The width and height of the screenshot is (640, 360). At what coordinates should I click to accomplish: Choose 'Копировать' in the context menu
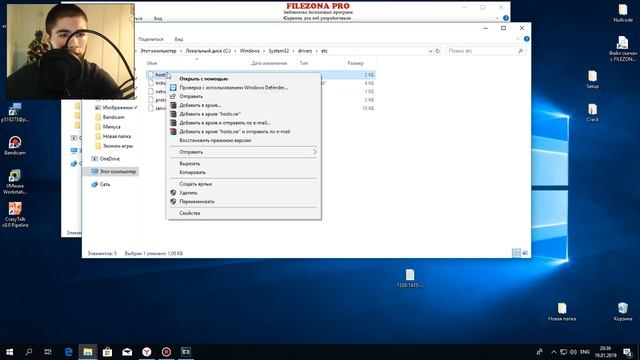coord(192,172)
